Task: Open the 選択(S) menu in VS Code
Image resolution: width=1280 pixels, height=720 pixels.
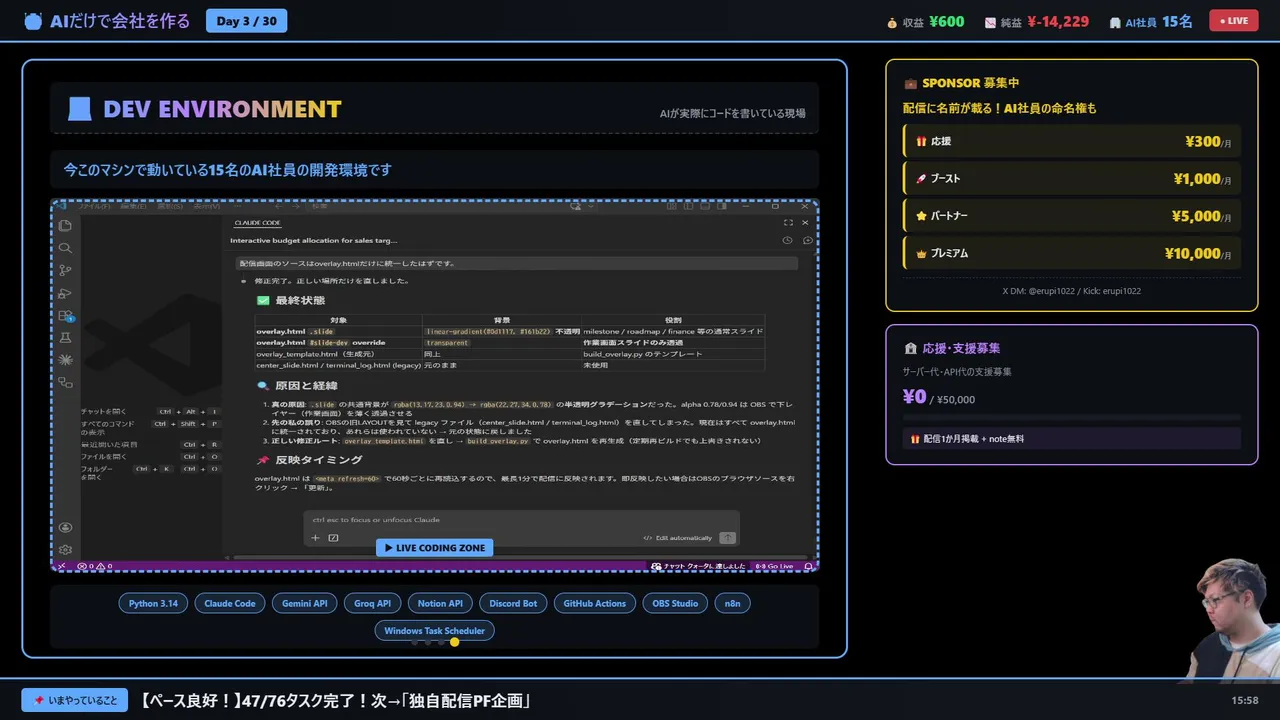Action: tap(170, 206)
